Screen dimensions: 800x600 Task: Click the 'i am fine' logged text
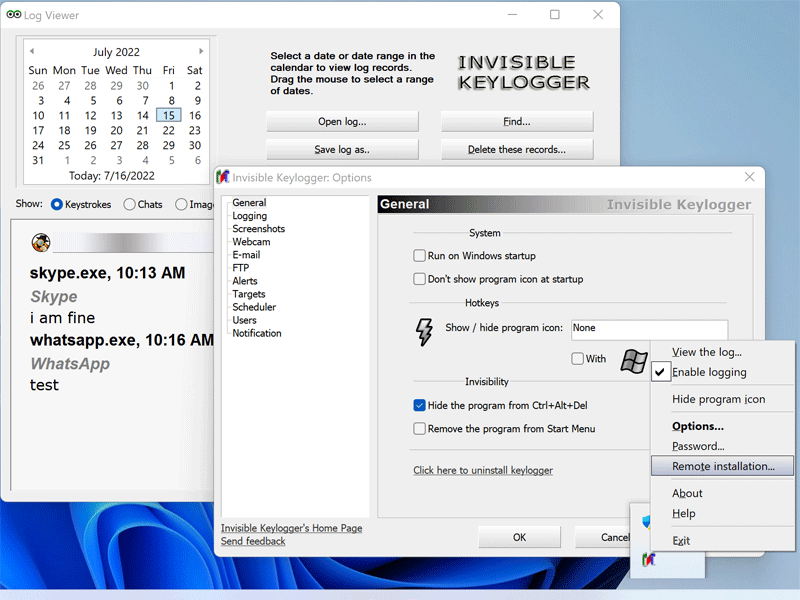click(x=62, y=318)
